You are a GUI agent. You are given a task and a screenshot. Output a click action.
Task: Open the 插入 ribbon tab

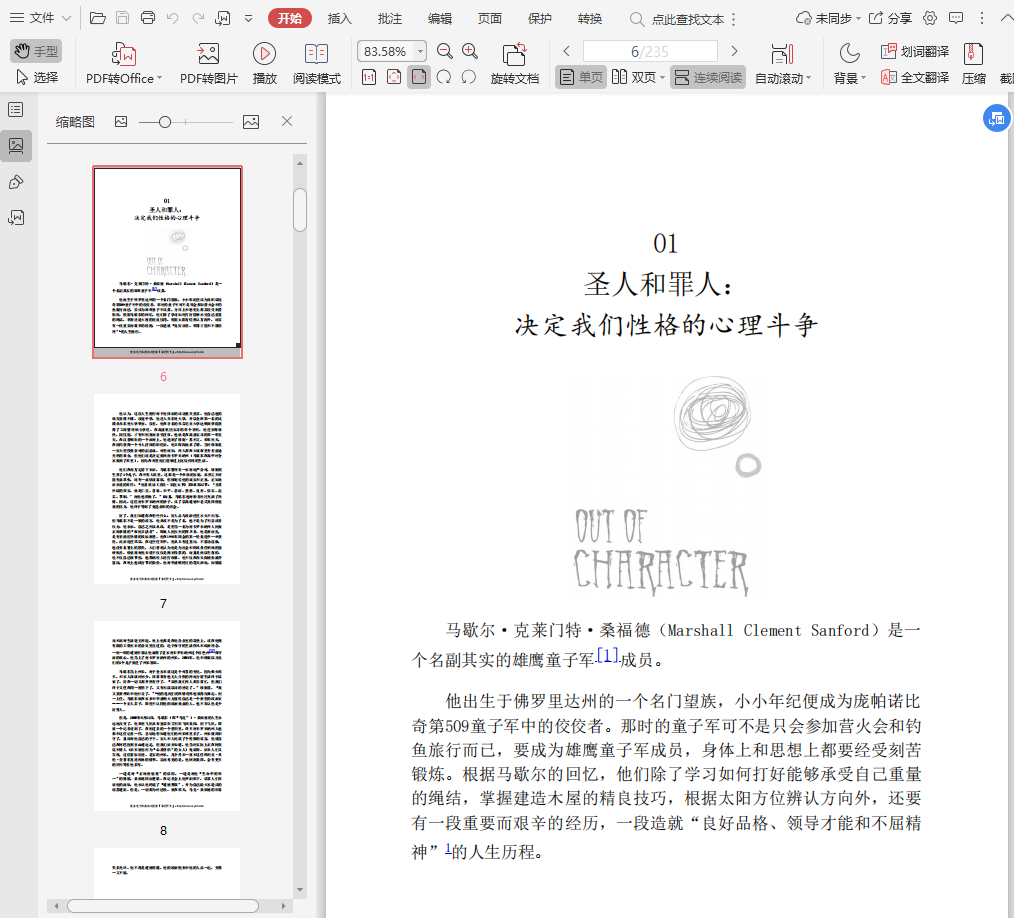click(x=340, y=19)
